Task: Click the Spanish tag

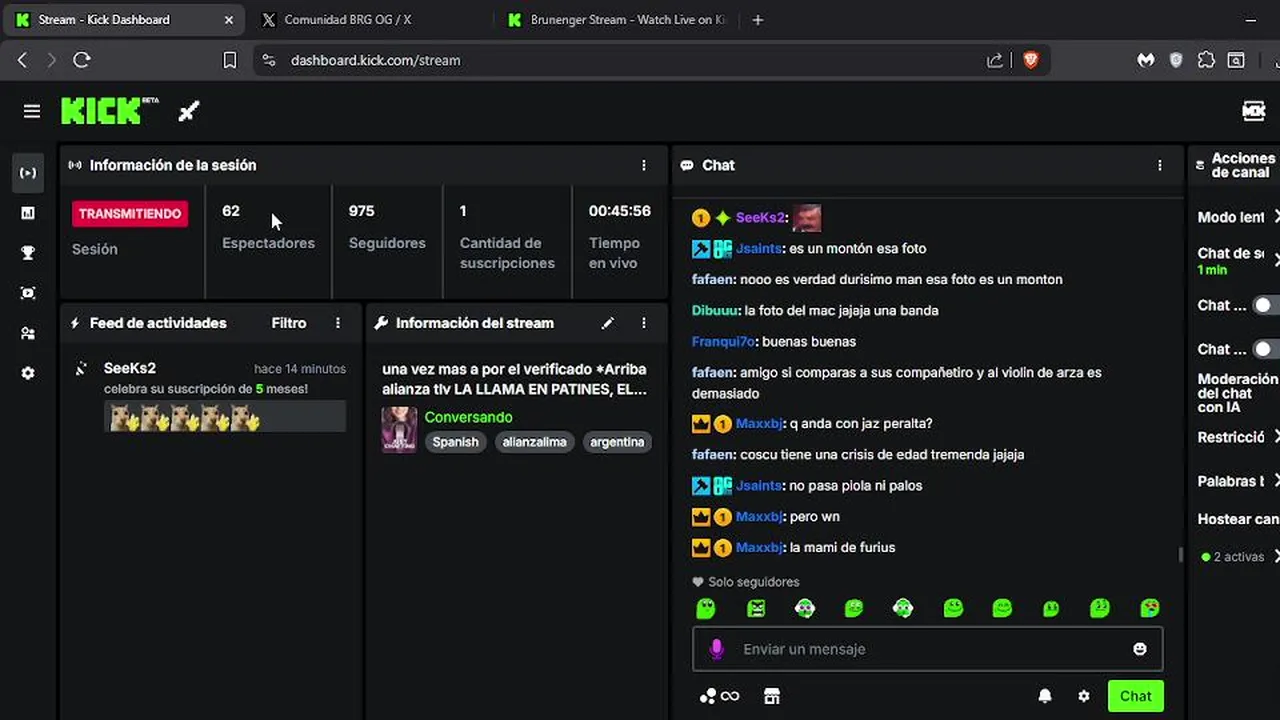Action: pos(455,442)
